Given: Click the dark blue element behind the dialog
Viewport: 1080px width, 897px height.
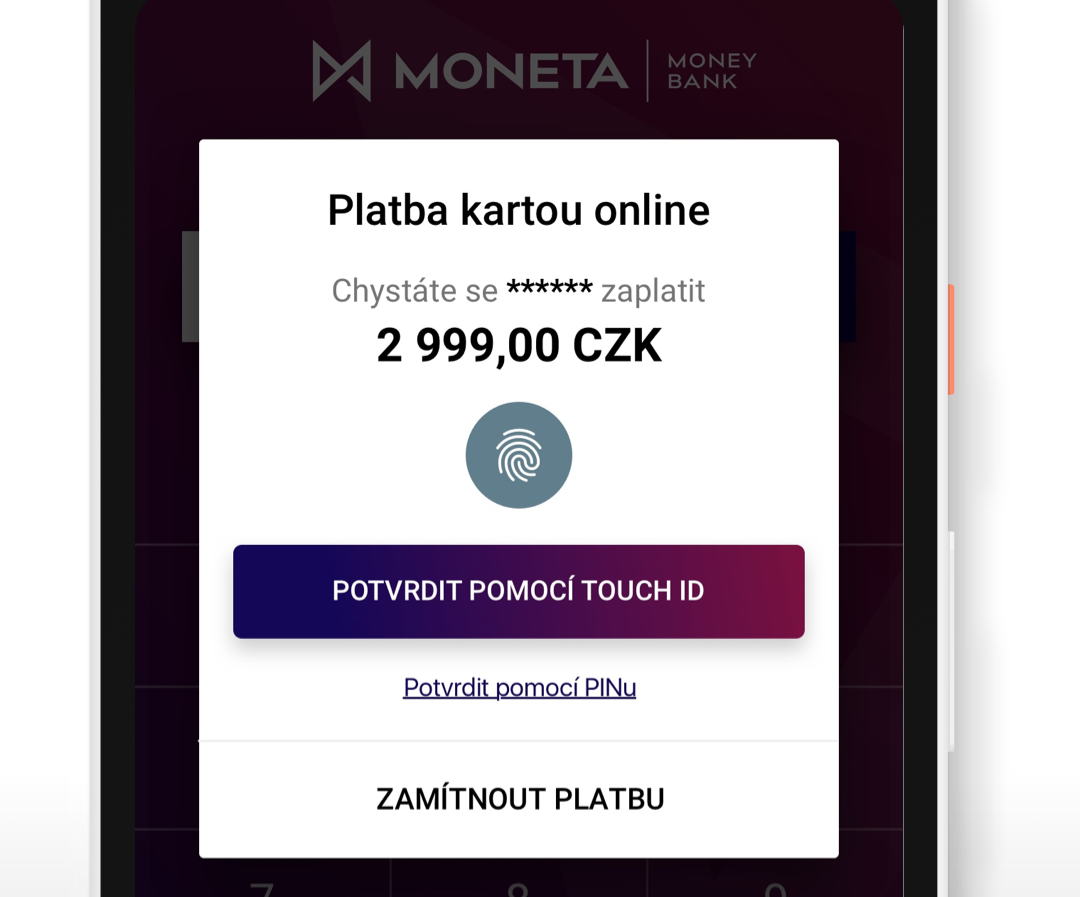Looking at the screenshot, I should pyautogui.click(x=847, y=287).
